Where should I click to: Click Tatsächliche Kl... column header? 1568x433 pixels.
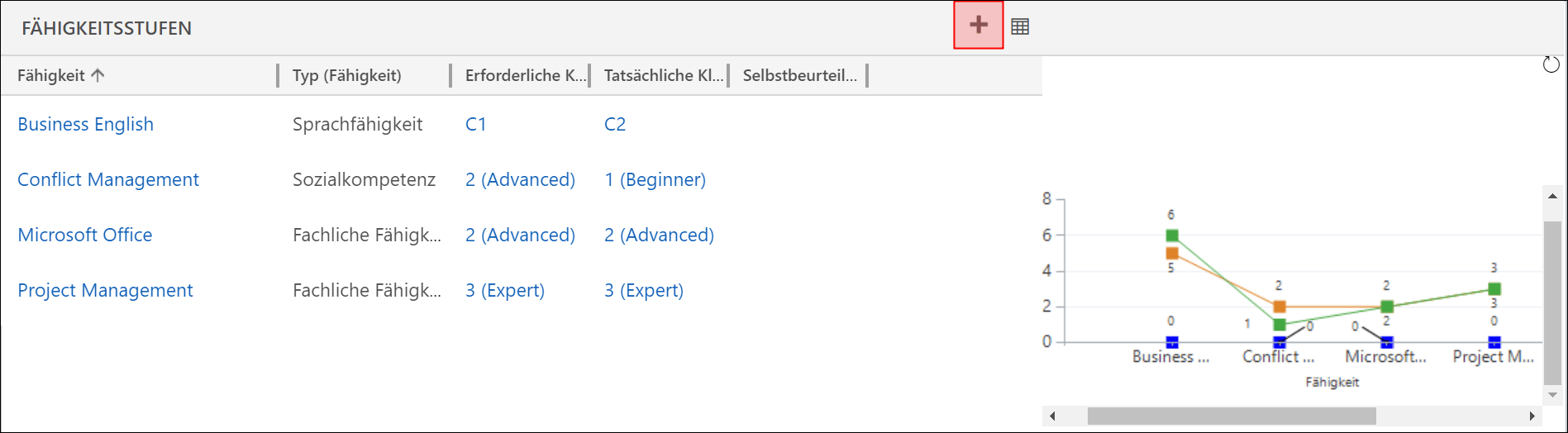pos(664,75)
